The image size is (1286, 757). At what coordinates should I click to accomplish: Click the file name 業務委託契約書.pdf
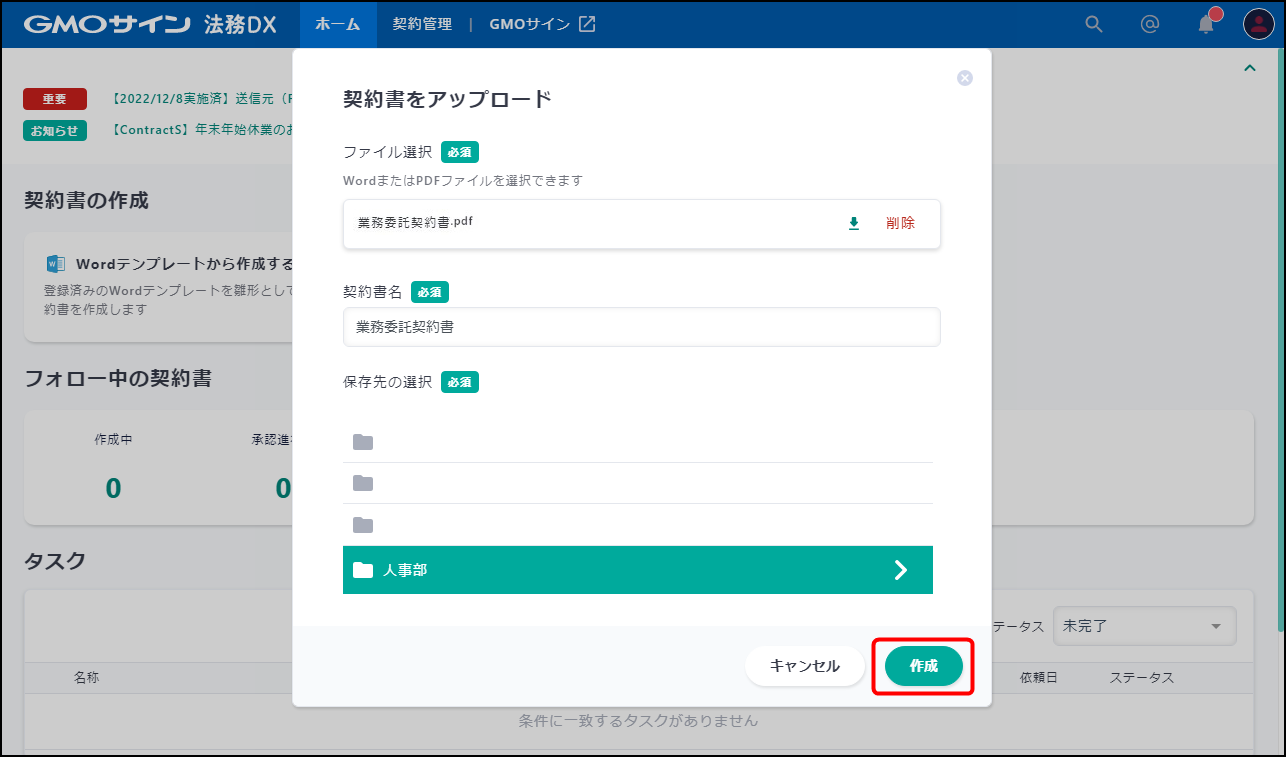coord(415,222)
